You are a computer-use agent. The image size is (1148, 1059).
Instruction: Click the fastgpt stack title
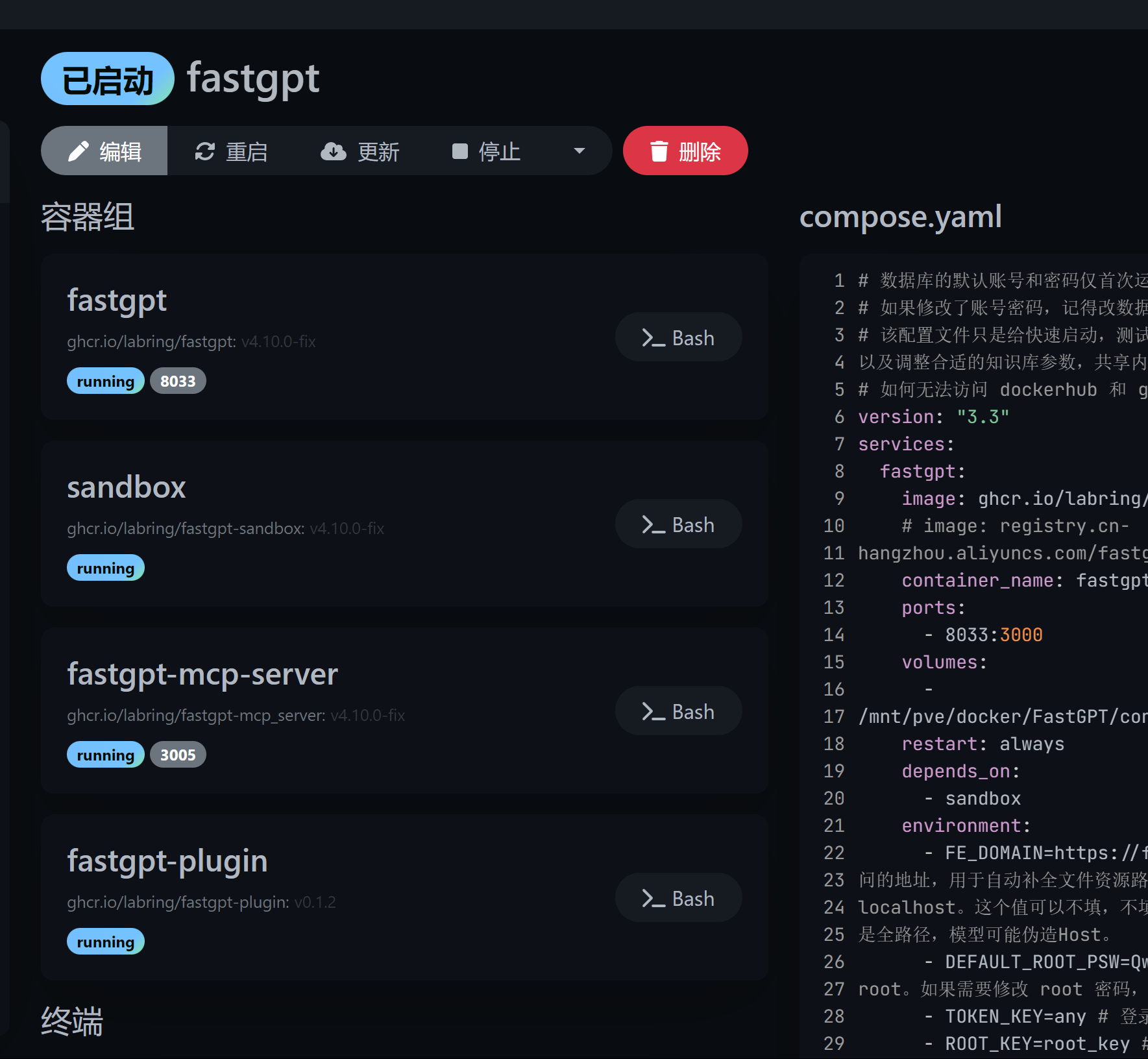pos(253,79)
